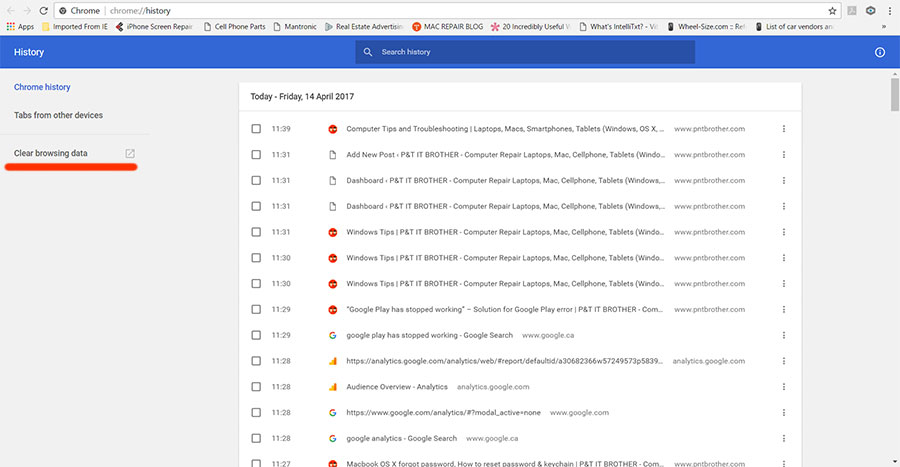The height and width of the screenshot is (467, 900).
Task: Check the https://www.google.com/analytics entry box
Action: coord(256,412)
